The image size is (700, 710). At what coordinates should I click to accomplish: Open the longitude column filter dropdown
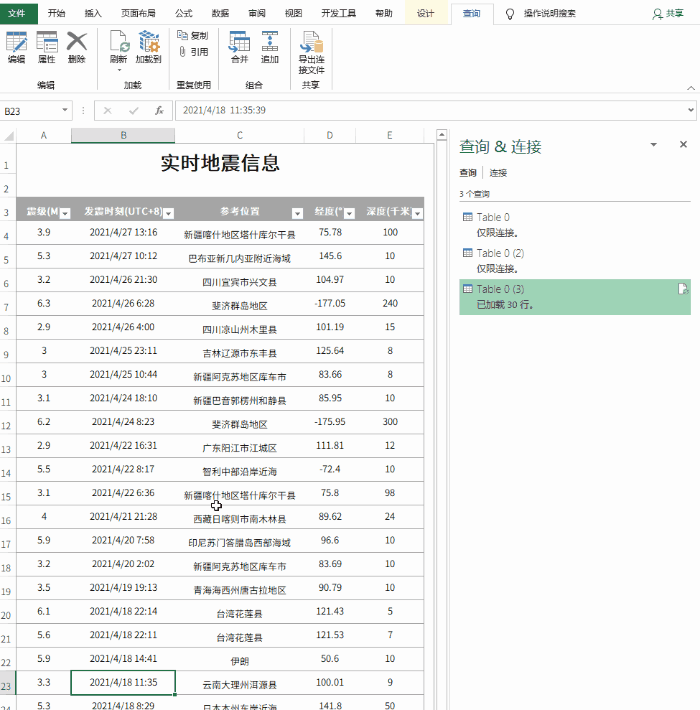349,213
